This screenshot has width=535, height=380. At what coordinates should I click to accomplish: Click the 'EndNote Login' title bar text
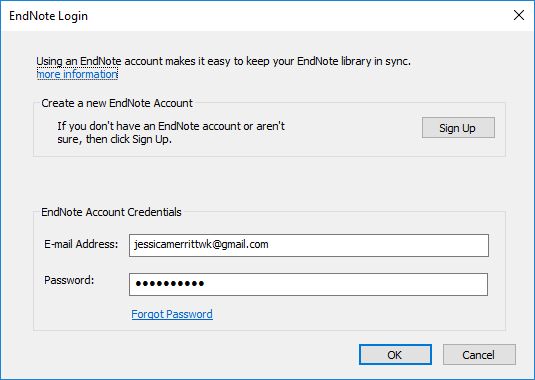point(48,16)
